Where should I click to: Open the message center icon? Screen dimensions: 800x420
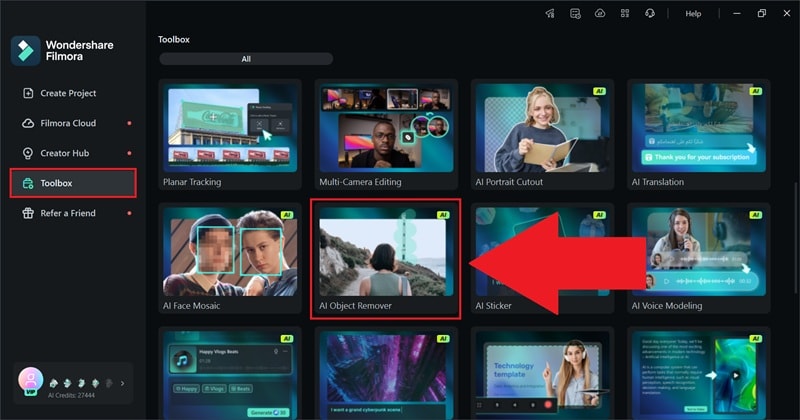point(575,14)
